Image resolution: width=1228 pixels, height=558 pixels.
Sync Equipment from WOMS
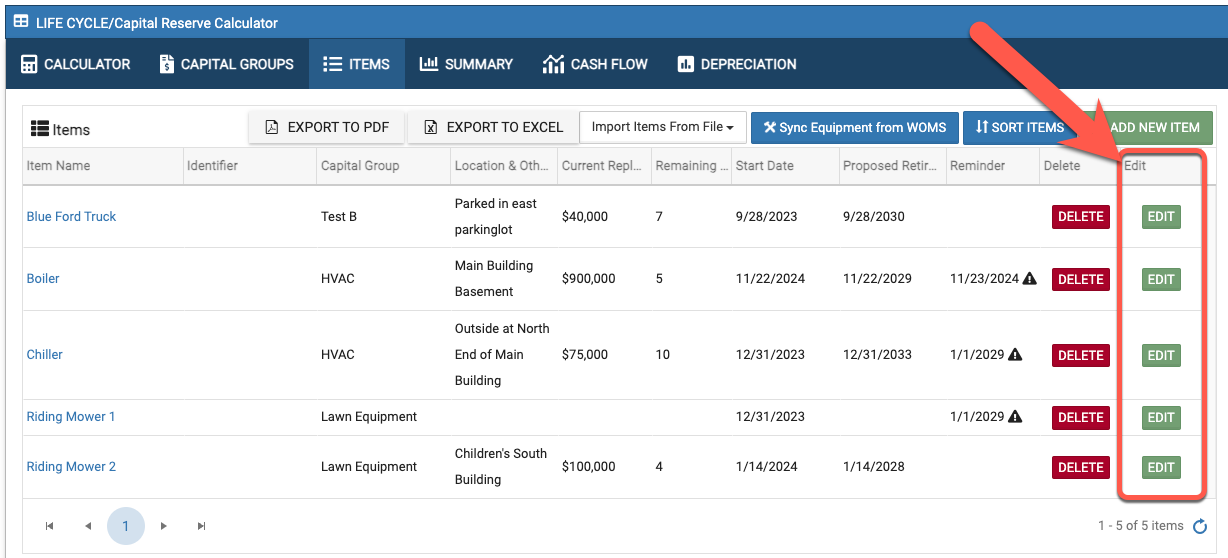(855, 128)
